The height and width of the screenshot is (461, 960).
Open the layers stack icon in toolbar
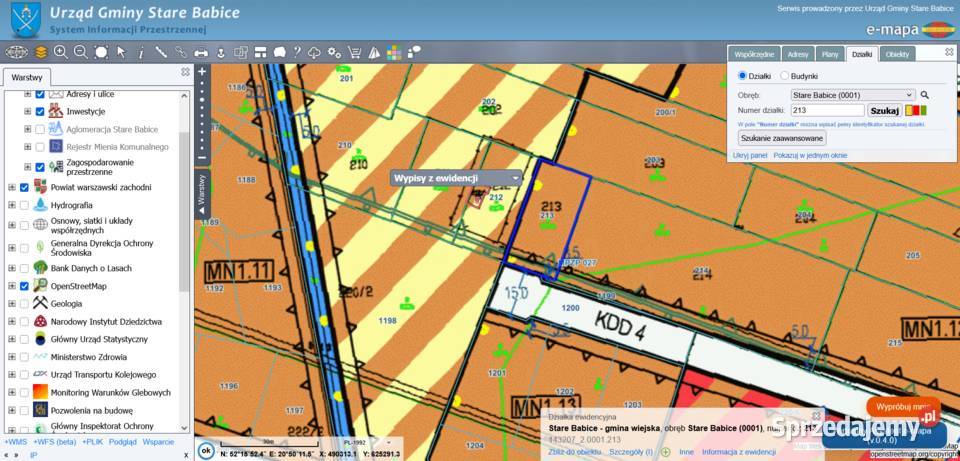40,52
